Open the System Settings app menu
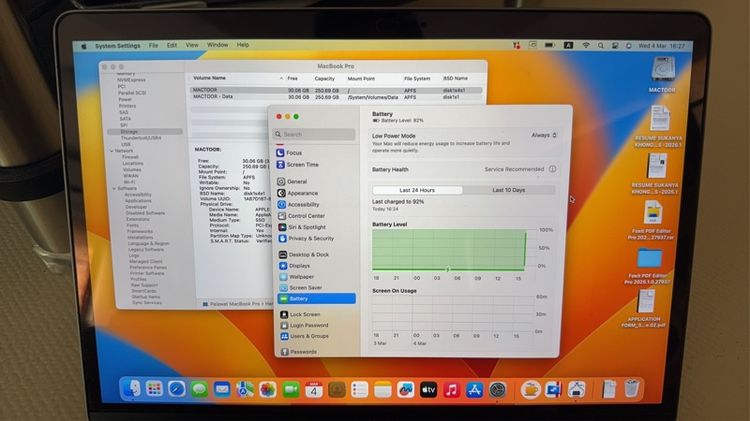750x421 pixels. pyautogui.click(x=118, y=46)
